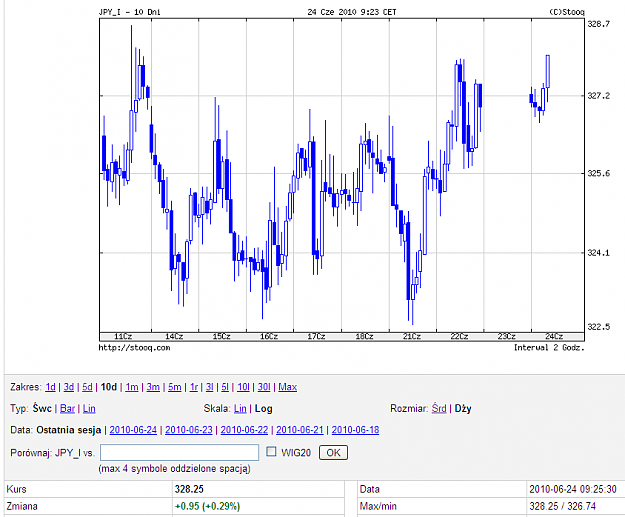This screenshot has width=625, height=517.
Task: Click the JPY_I - 10 Dni chart title
Action: [130, 12]
